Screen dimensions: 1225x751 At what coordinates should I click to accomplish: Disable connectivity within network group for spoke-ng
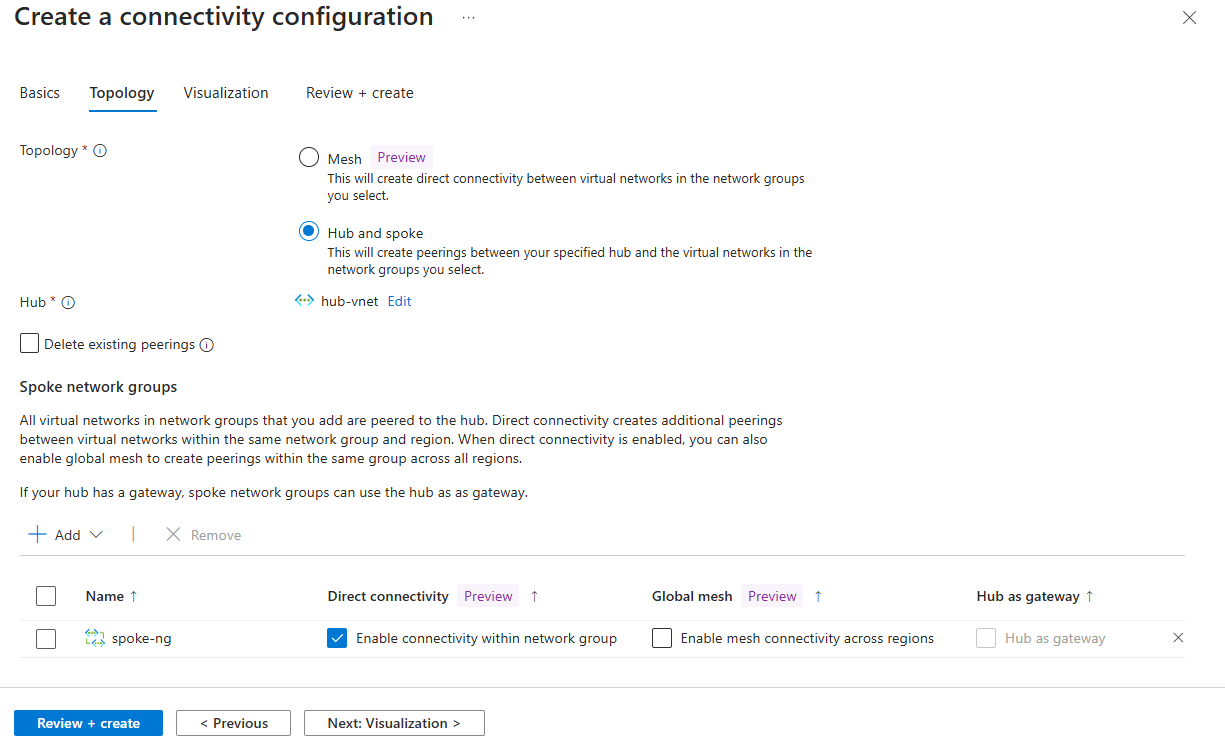pyautogui.click(x=337, y=637)
